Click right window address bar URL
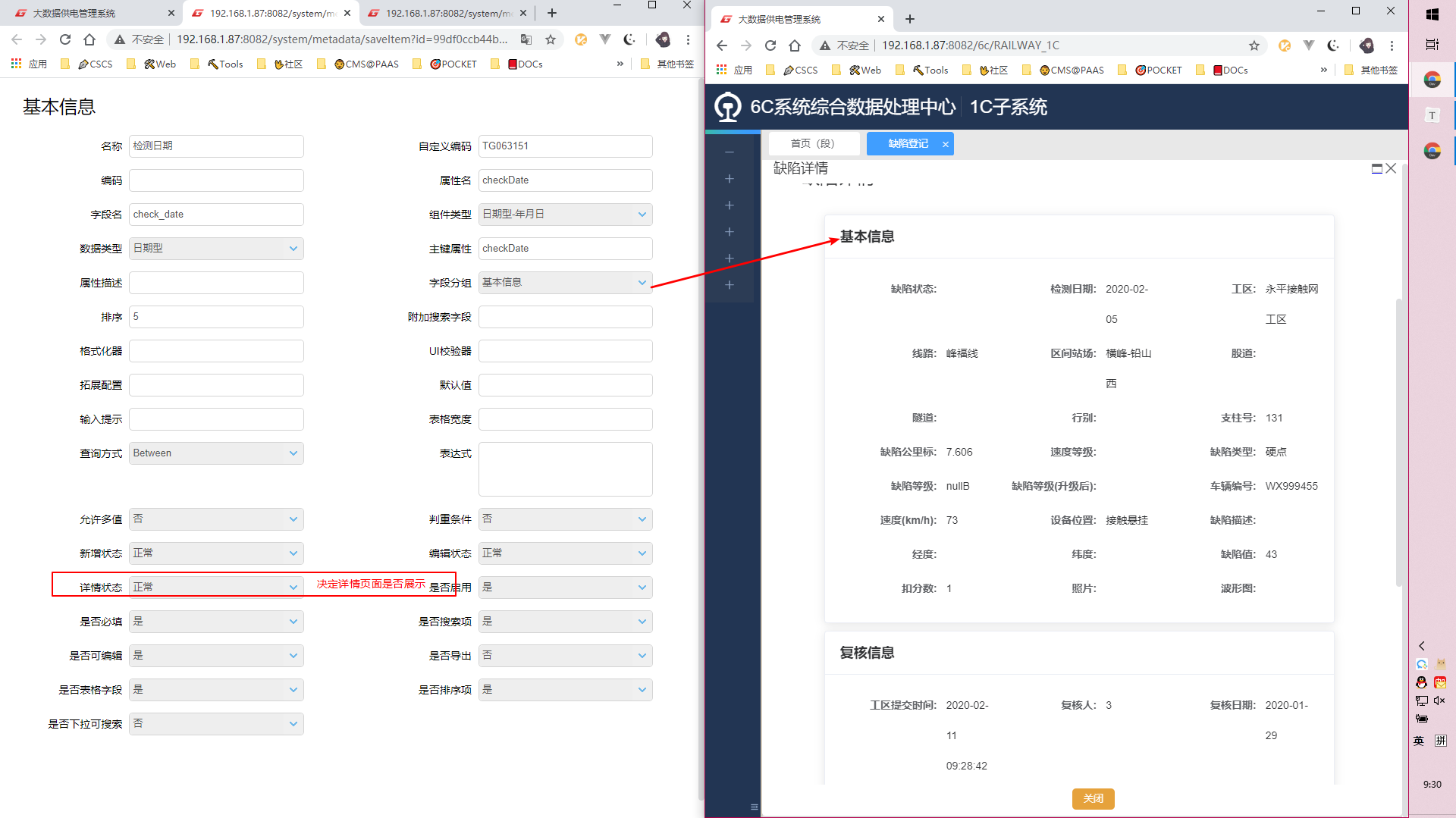 click(971, 45)
